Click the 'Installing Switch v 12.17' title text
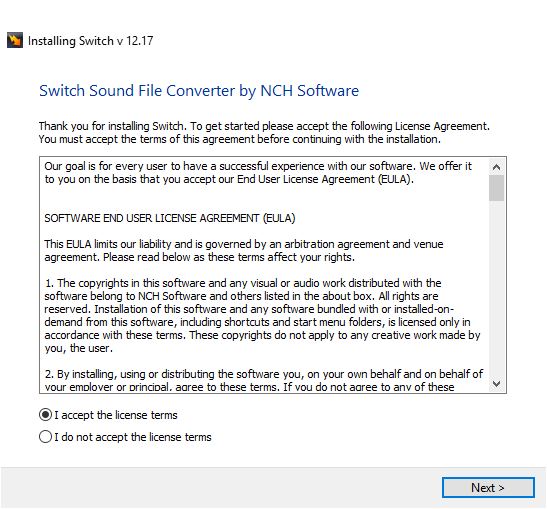The width and height of the screenshot is (547, 509). tap(90, 41)
